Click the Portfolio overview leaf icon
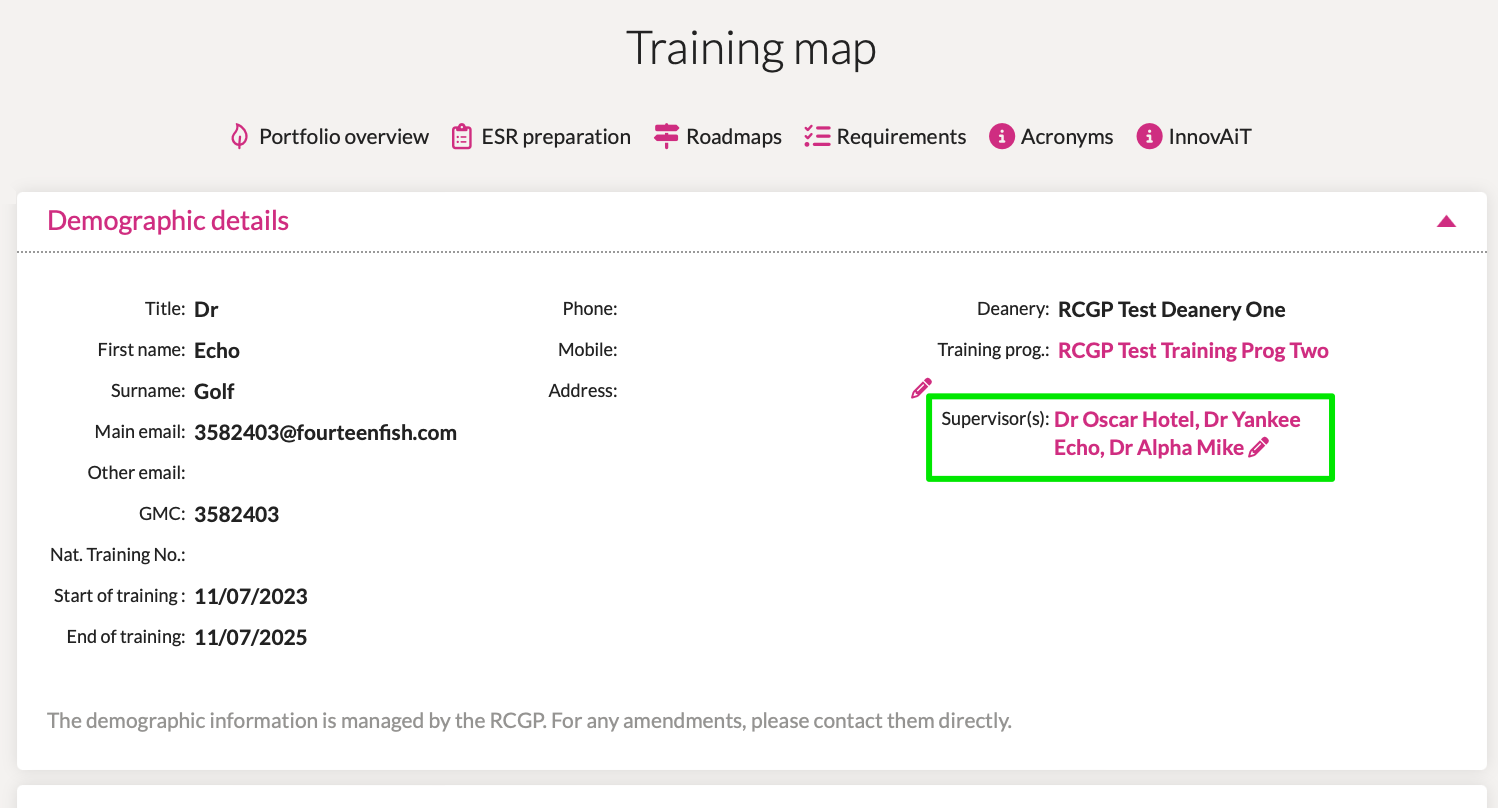Screen dimensions: 1498x808 click(239, 137)
